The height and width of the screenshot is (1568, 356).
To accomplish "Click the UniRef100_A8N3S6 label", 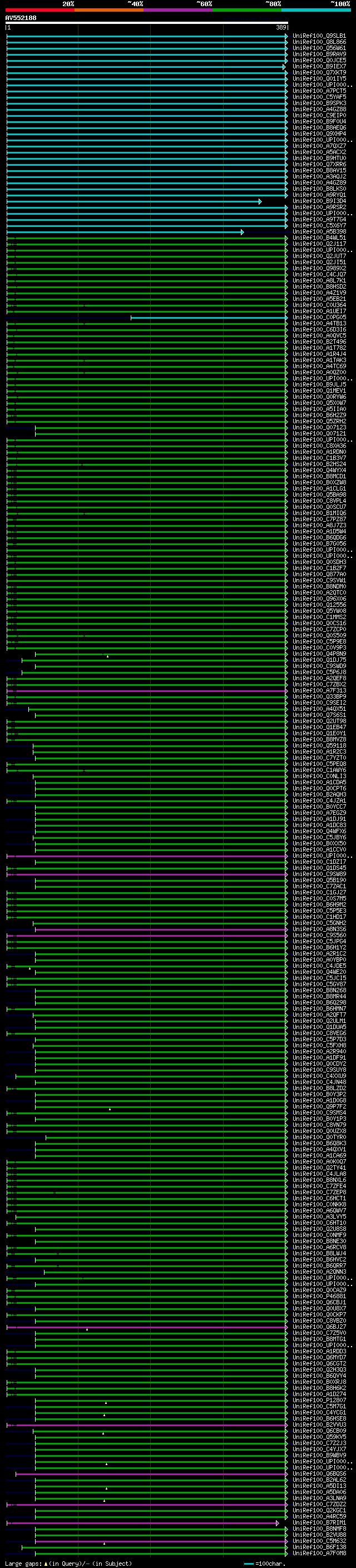I will (319, 929).
